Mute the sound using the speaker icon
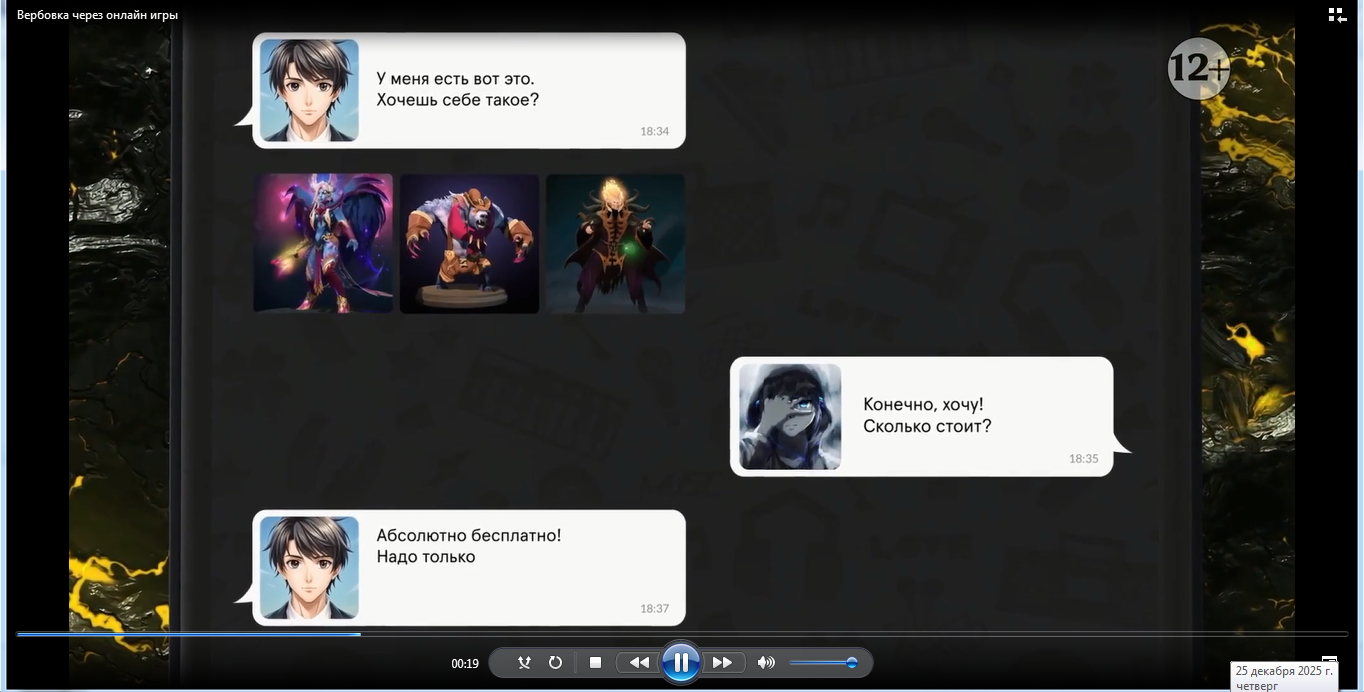The image size is (1364, 692). point(766,663)
